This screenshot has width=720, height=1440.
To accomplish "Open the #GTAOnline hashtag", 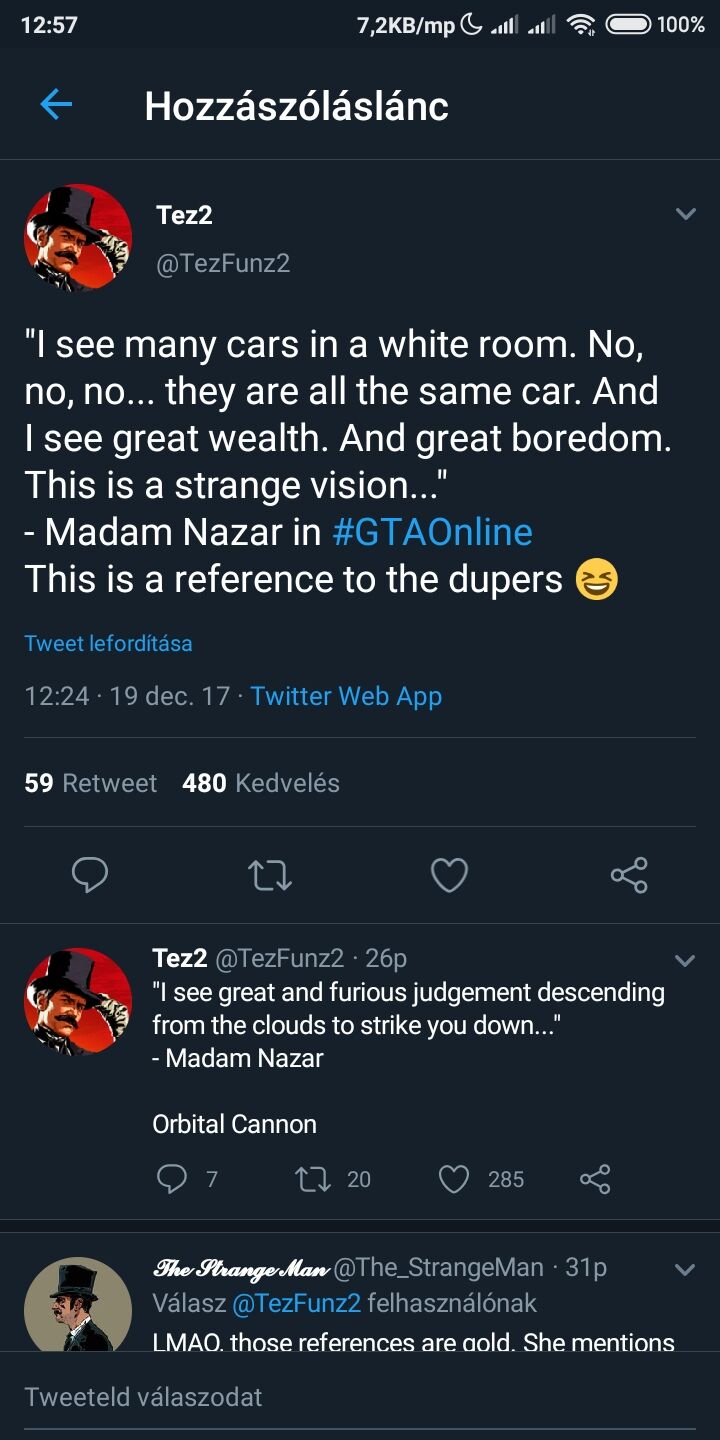I will [x=432, y=532].
